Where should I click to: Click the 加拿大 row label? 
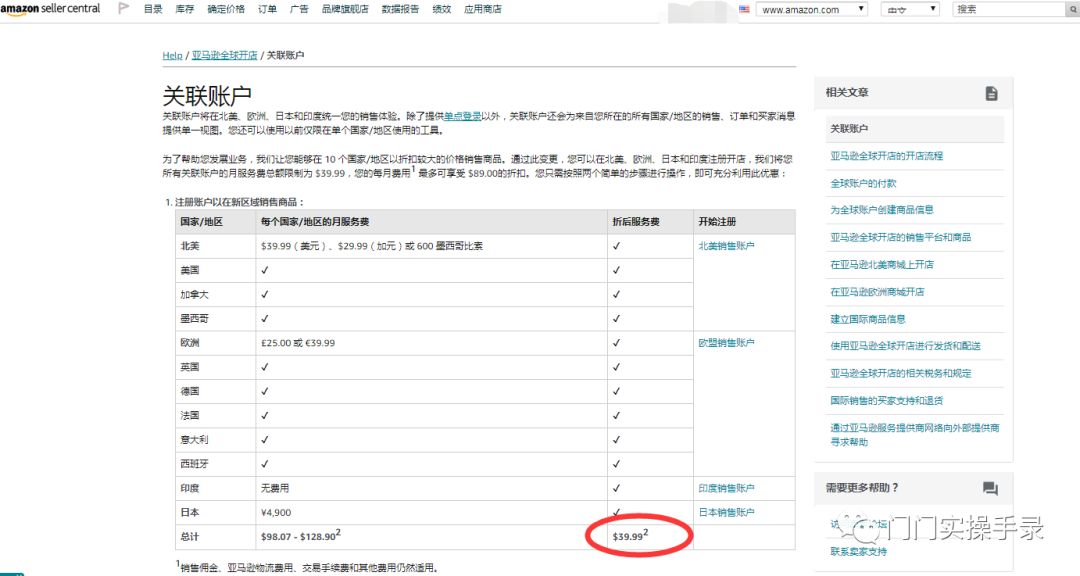[x=194, y=294]
